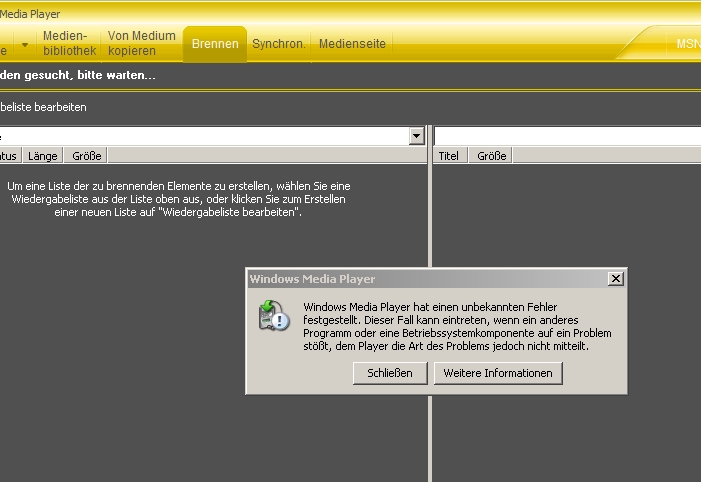Viewport: 701px width, 482px height.
Task: Click the error message text in the dialog
Action: pos(457,326)
